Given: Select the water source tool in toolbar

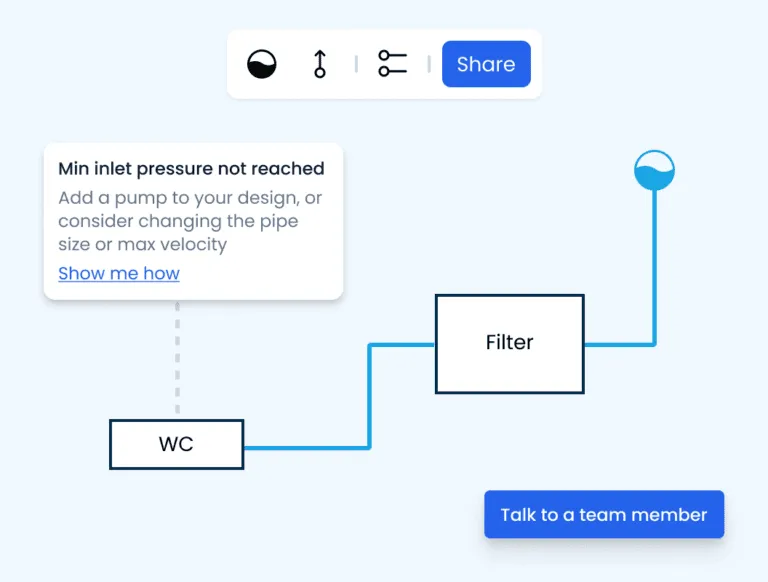Looking at the screenshot, I should click(262, 64).
